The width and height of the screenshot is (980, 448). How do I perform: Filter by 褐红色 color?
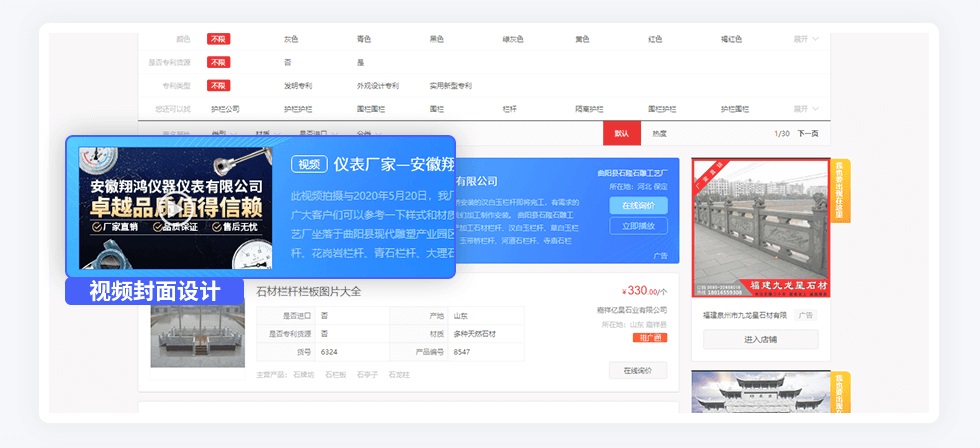point(731,39)
